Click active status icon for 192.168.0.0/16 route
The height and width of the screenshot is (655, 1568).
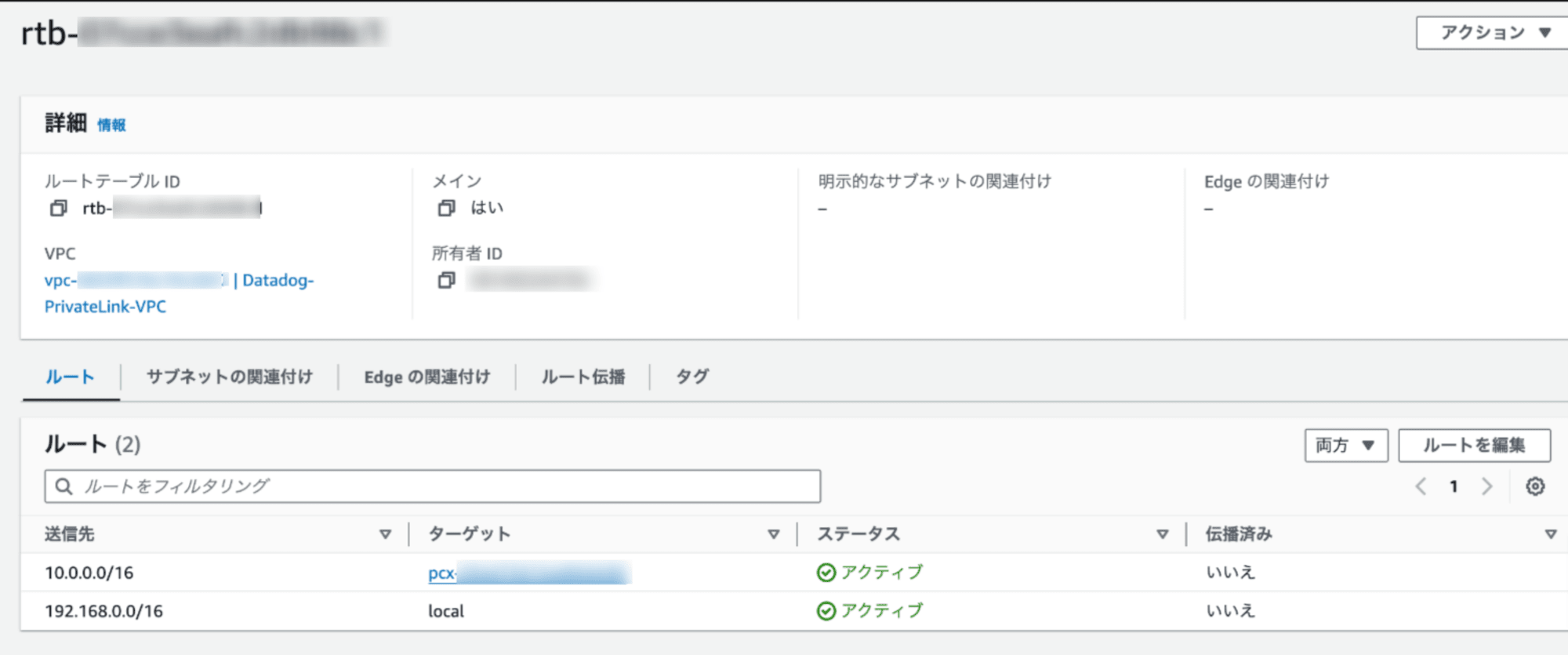click(x=826, y=611)
